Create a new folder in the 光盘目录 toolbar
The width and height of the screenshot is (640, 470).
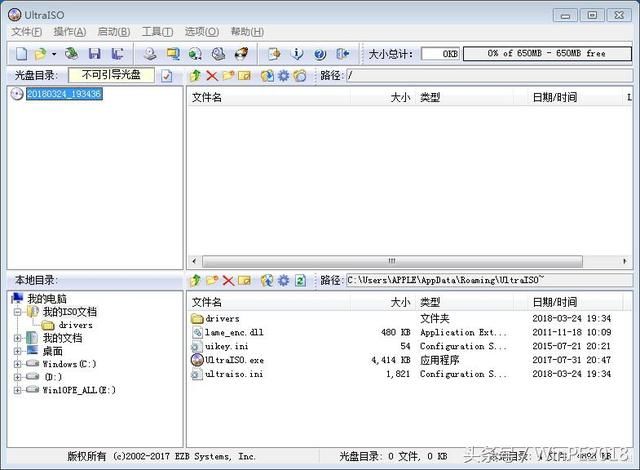click(228, 75)
